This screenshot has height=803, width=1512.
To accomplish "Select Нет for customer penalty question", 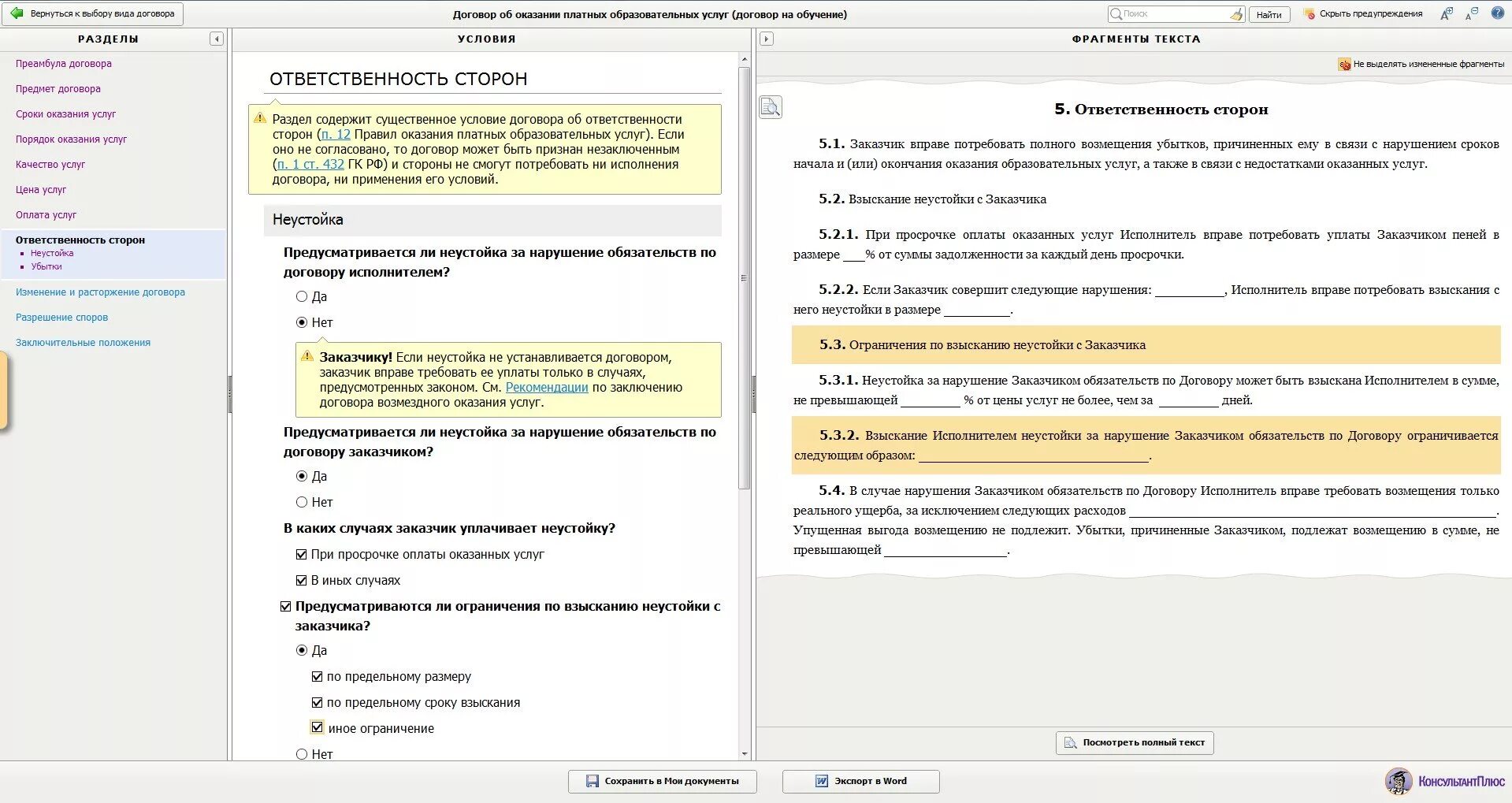I will (x=302, y=502).
